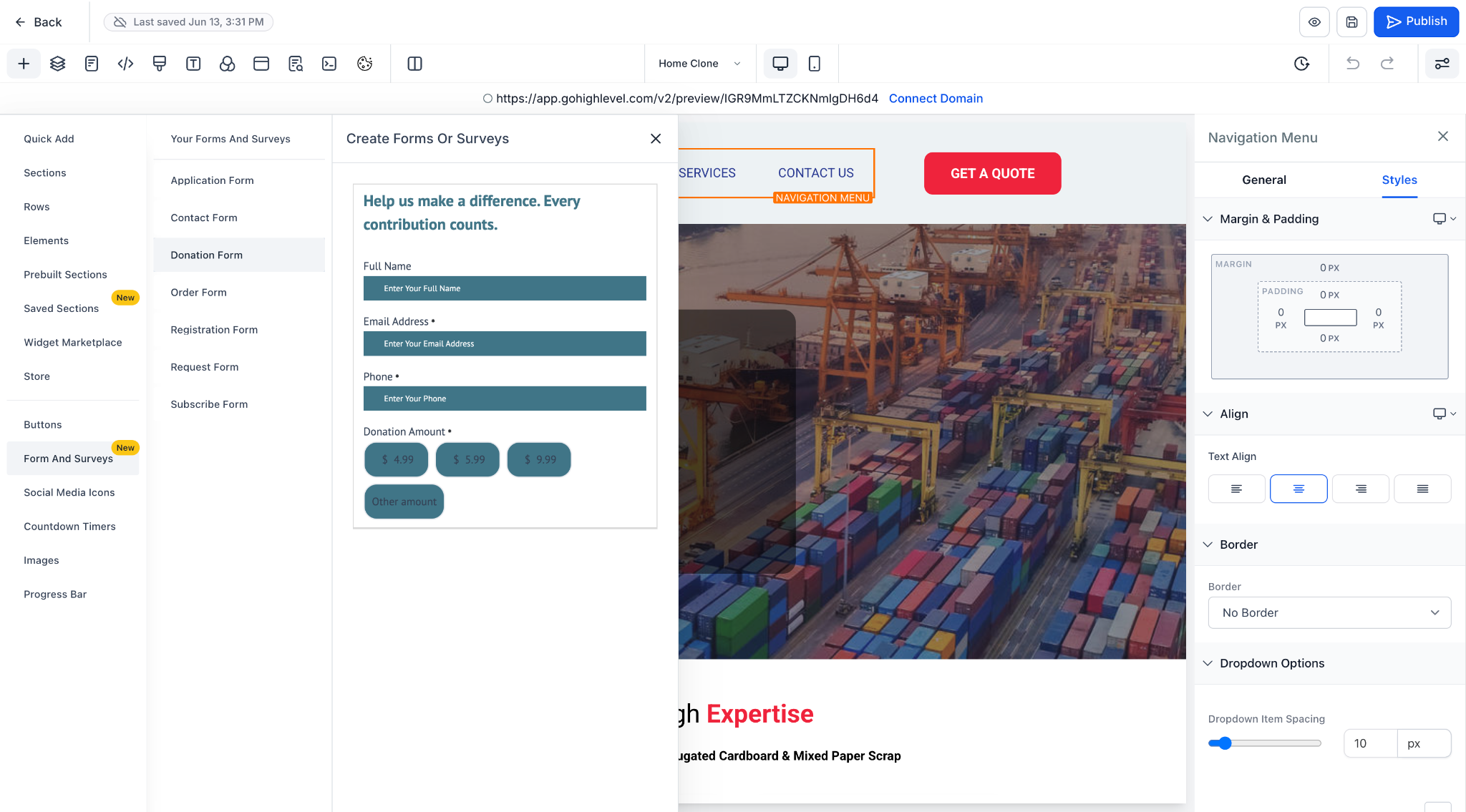Open the settings sliders icon

(1442, 64)
